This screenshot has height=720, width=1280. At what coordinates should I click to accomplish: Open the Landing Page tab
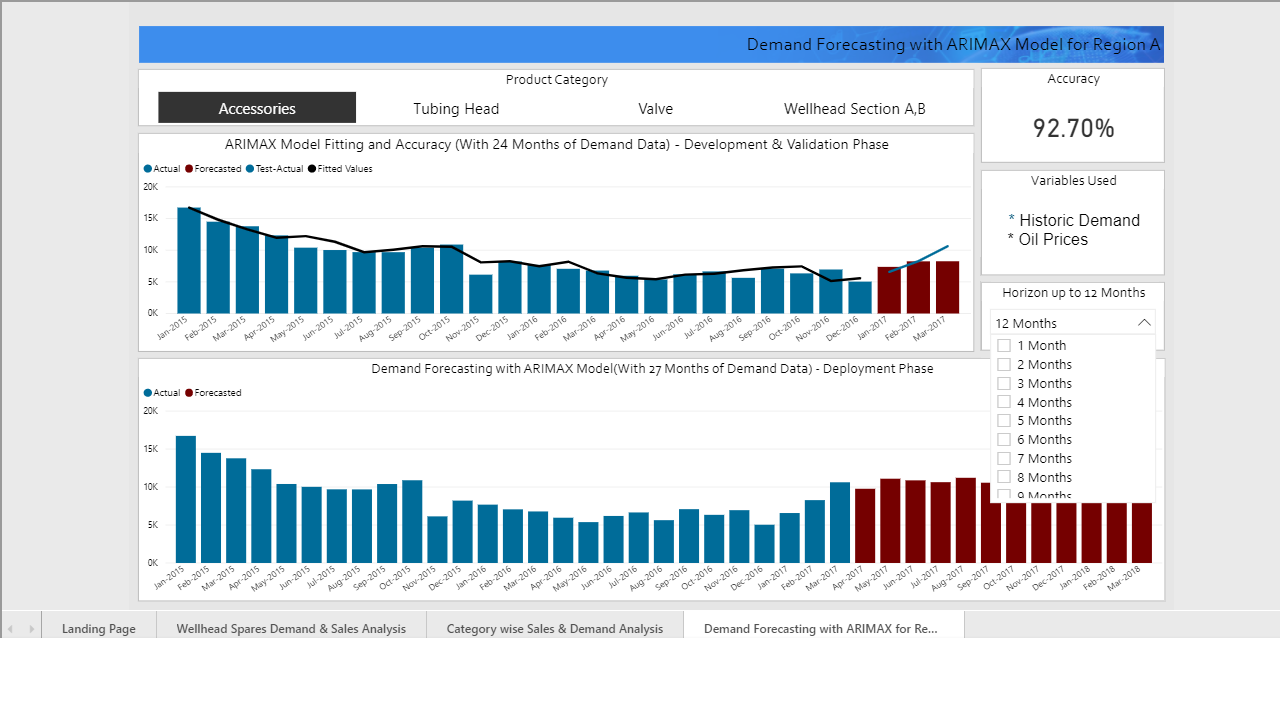(x=99, y=629)
